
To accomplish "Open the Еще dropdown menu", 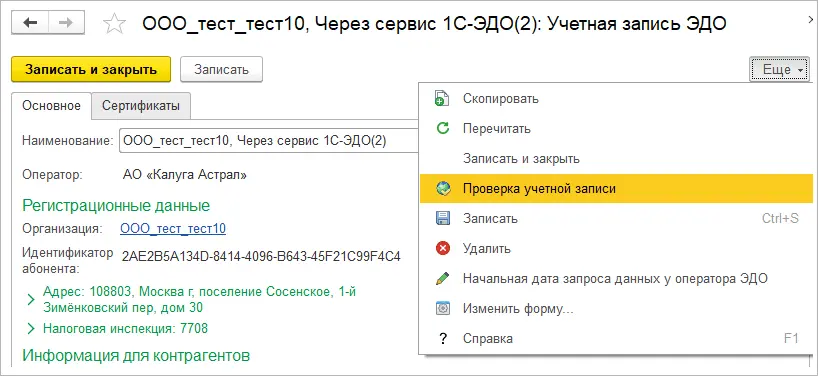I will tap(779, 69).
